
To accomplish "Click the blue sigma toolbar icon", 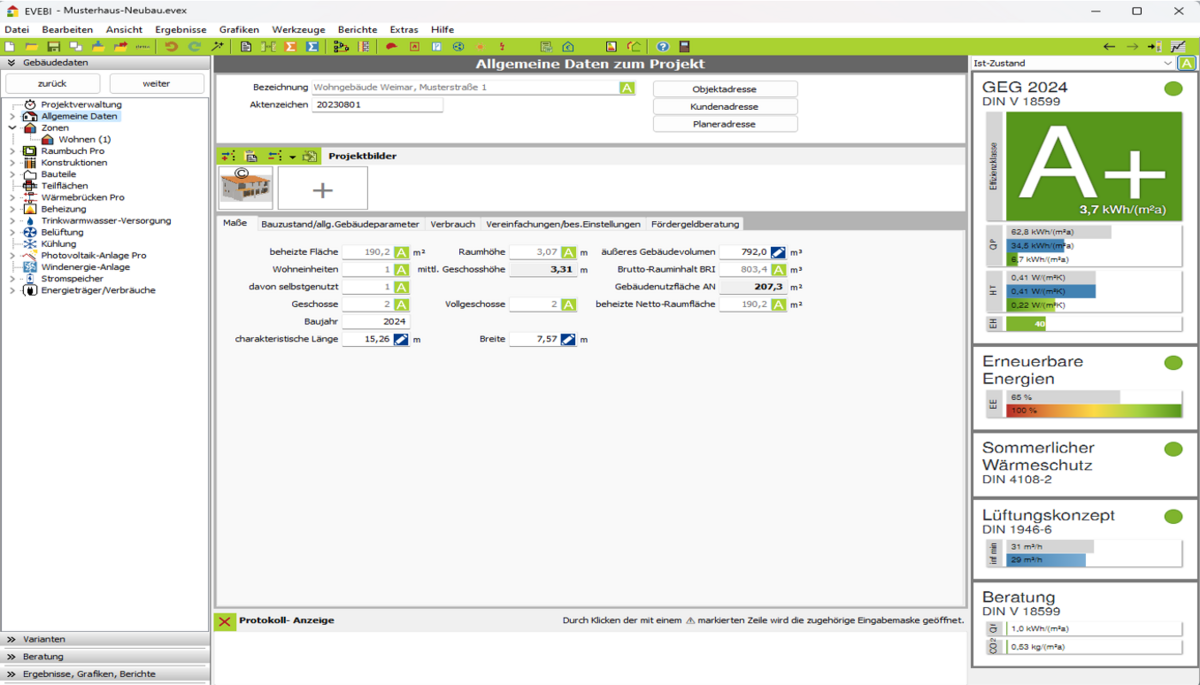I will [x=312, y=47].
